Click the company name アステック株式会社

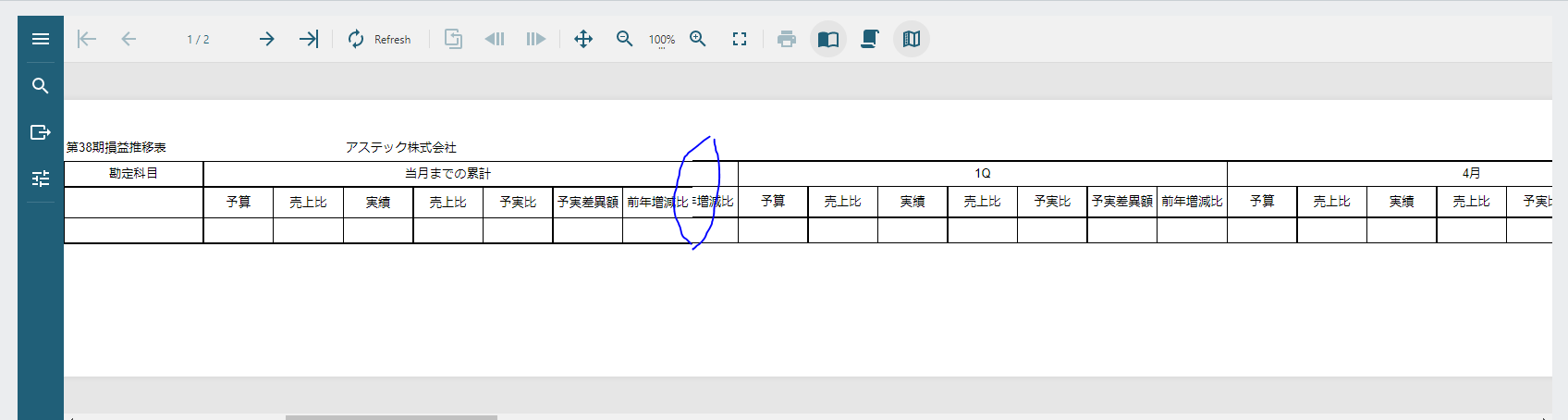click(x=401, y=147)
